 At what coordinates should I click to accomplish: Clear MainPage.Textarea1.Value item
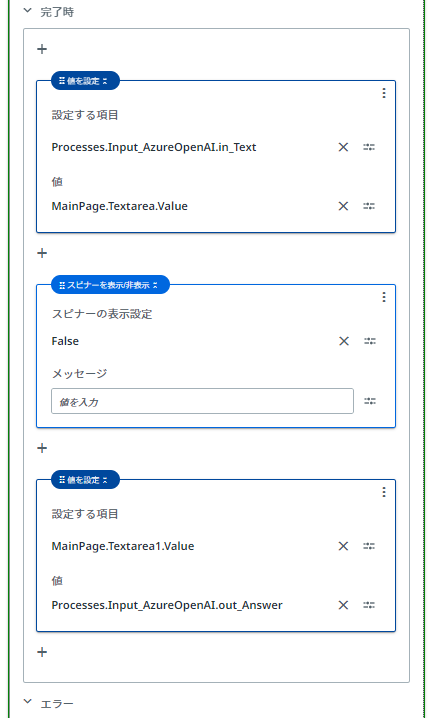point(343,546)
